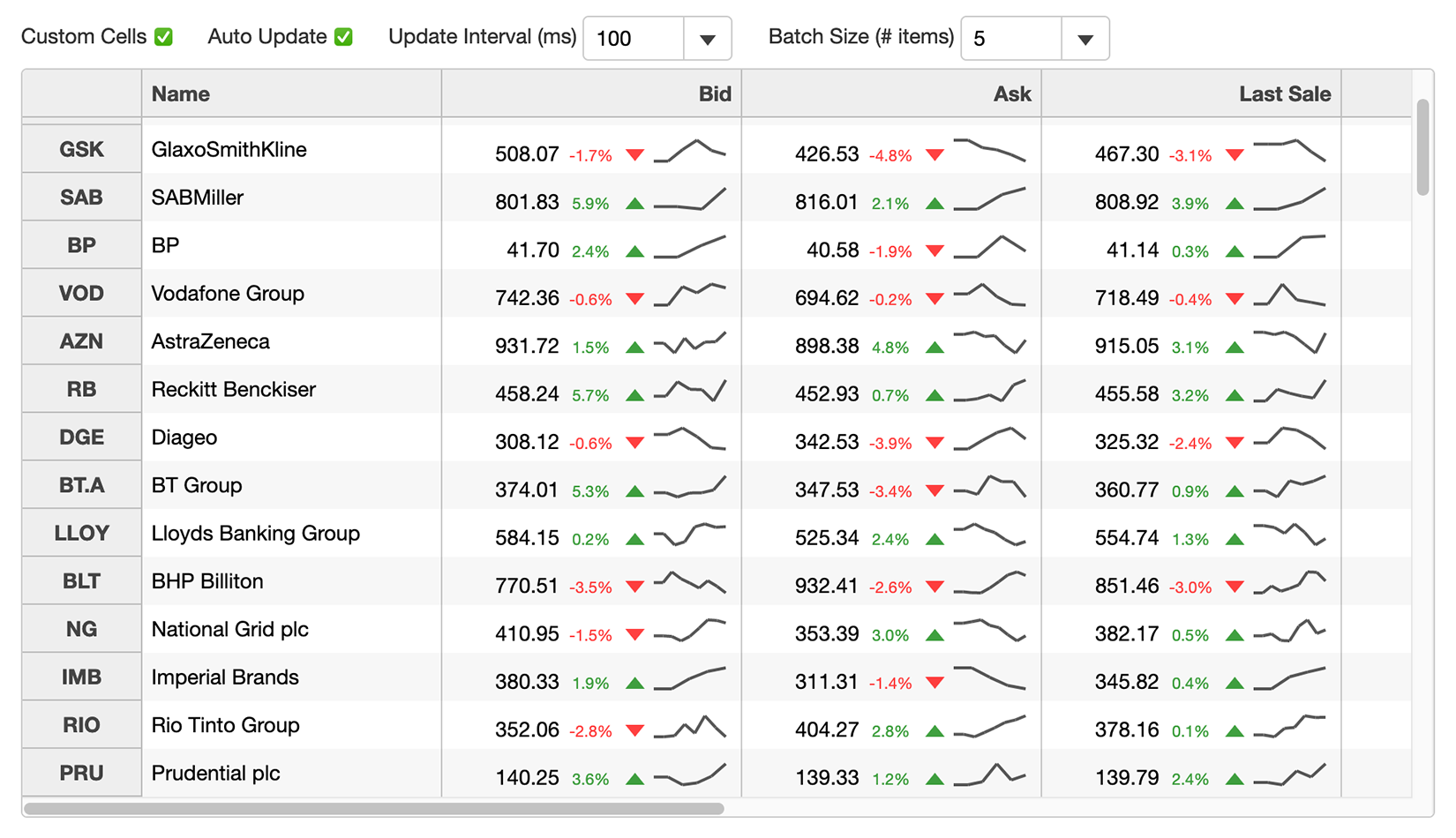Click the green up arrow in Reckitt Benckiser Last Sale

[x=1235, y=395]
